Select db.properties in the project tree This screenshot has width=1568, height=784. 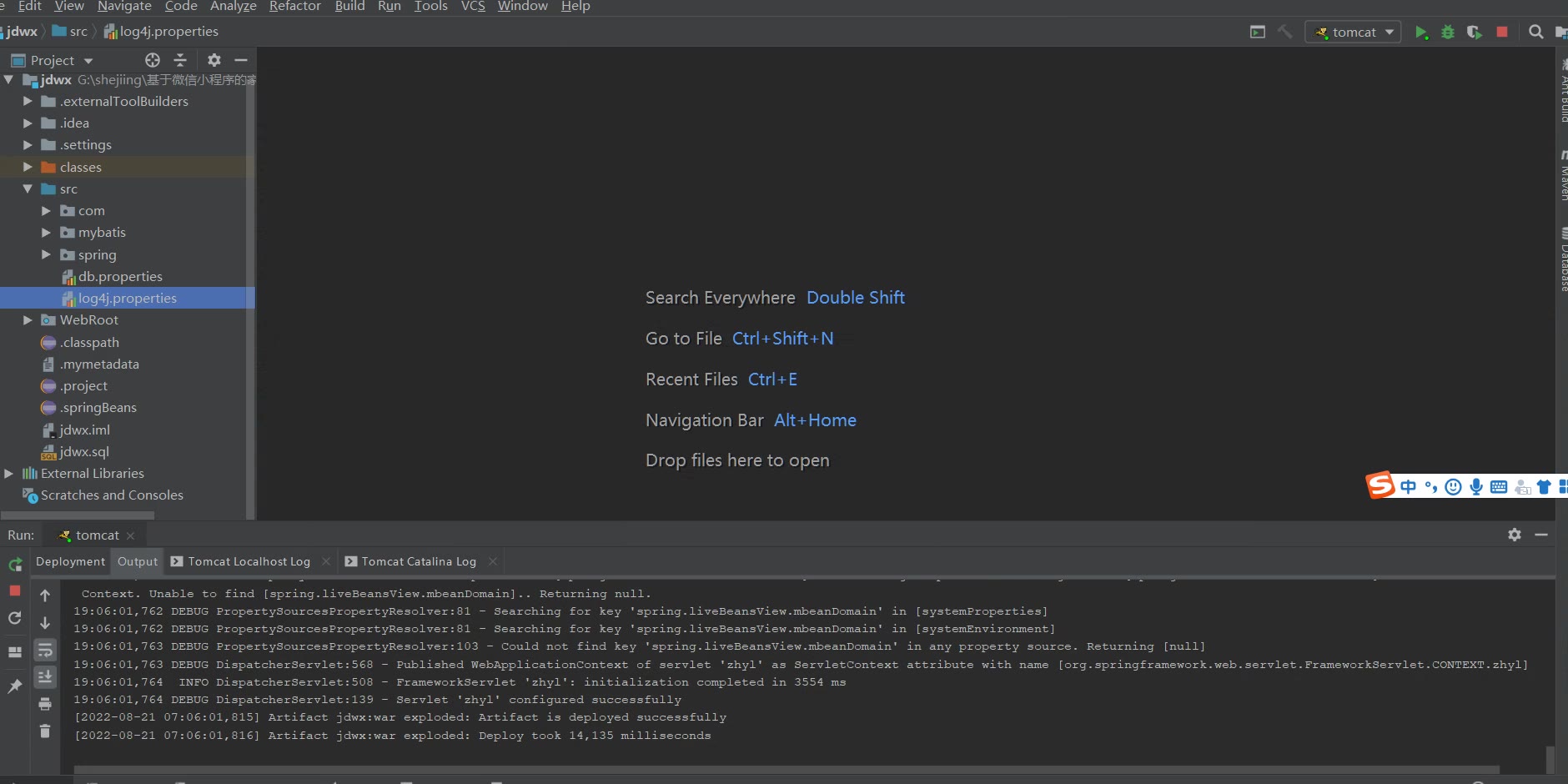tap(120, 277)
